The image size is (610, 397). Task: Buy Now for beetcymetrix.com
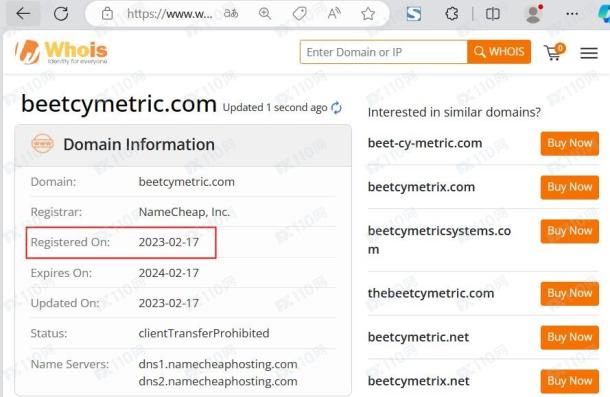570,187
